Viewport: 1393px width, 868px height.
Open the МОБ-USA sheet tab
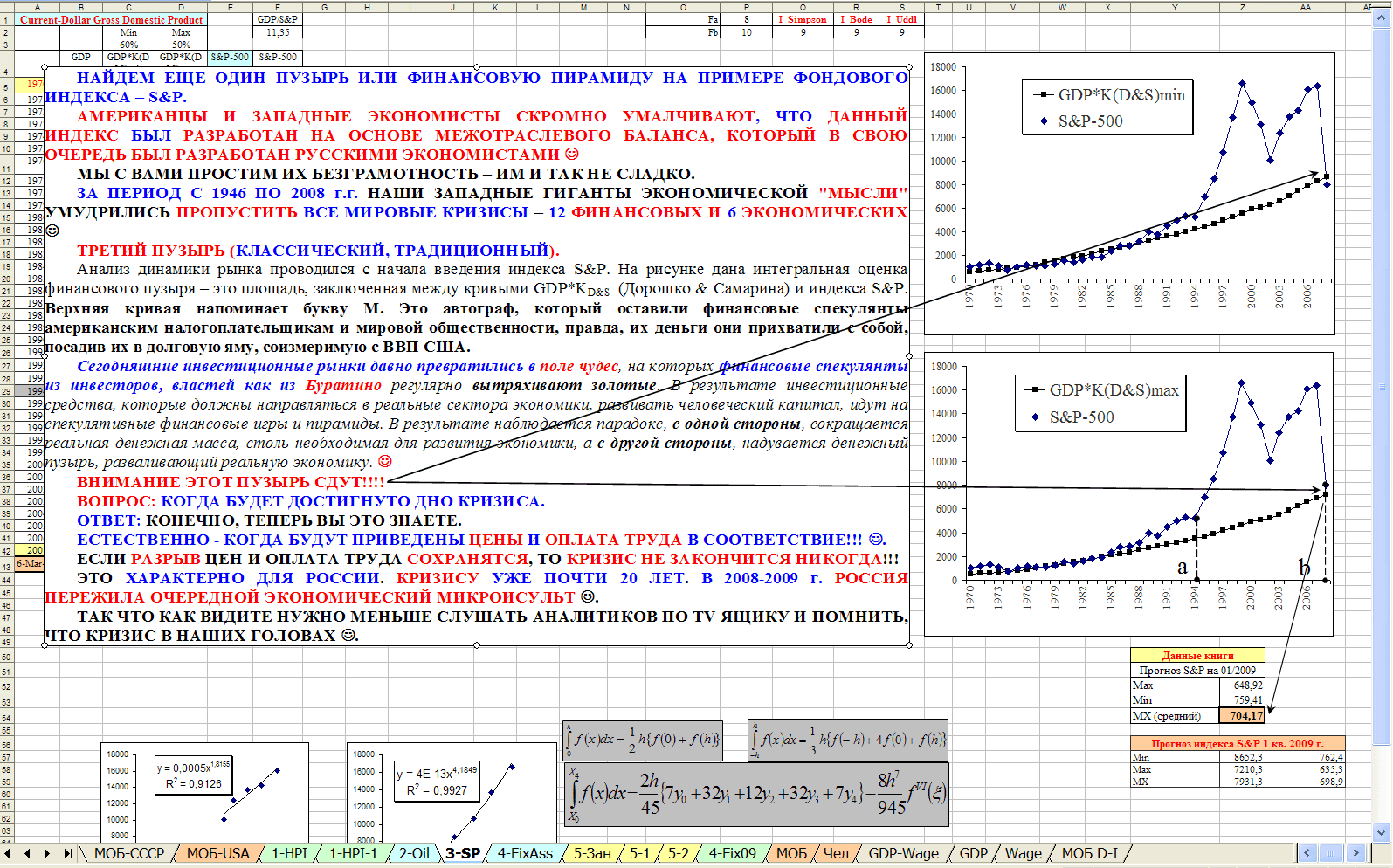(x=217, y=853)
